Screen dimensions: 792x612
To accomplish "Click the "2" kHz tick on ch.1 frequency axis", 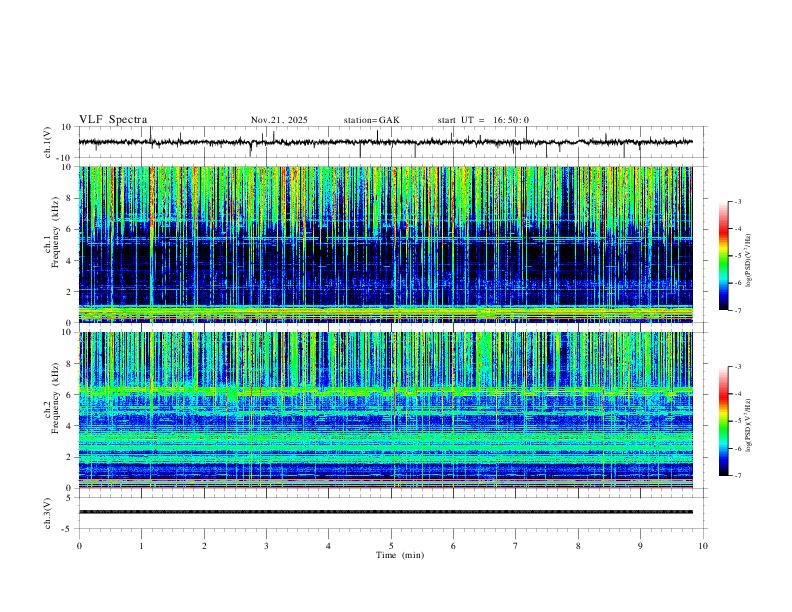I will 69,291.
